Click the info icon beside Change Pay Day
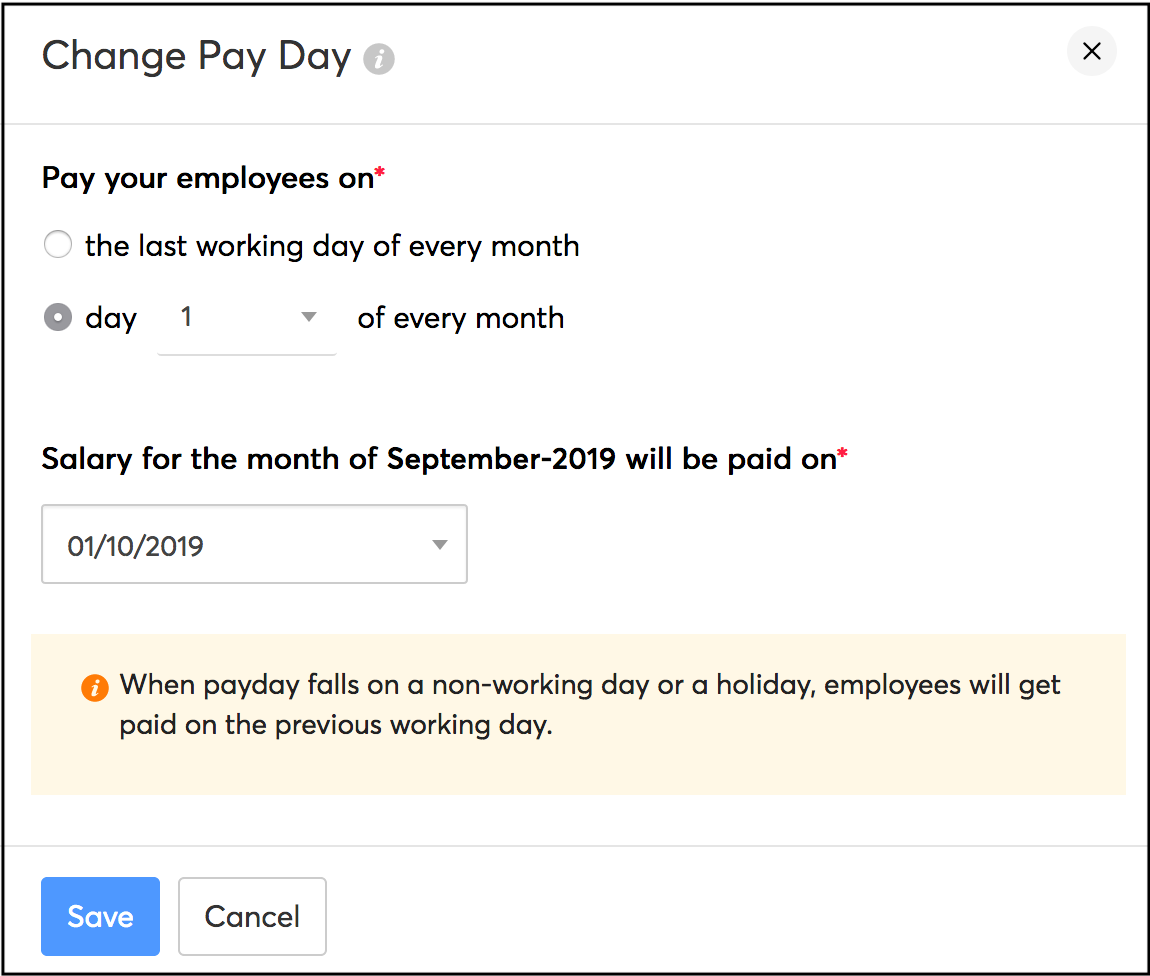 379,60
